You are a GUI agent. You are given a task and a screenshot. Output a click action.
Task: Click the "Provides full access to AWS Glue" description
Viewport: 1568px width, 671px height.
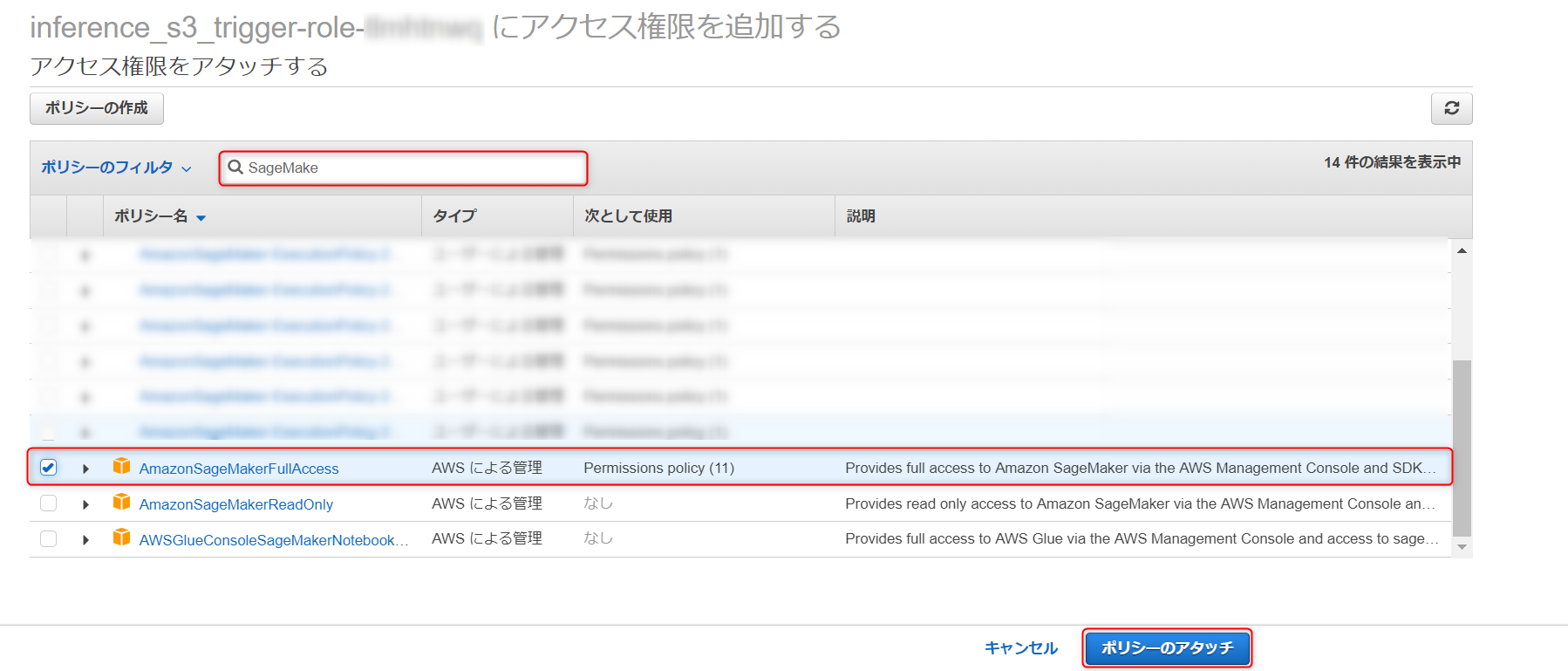click(1142, 538)
